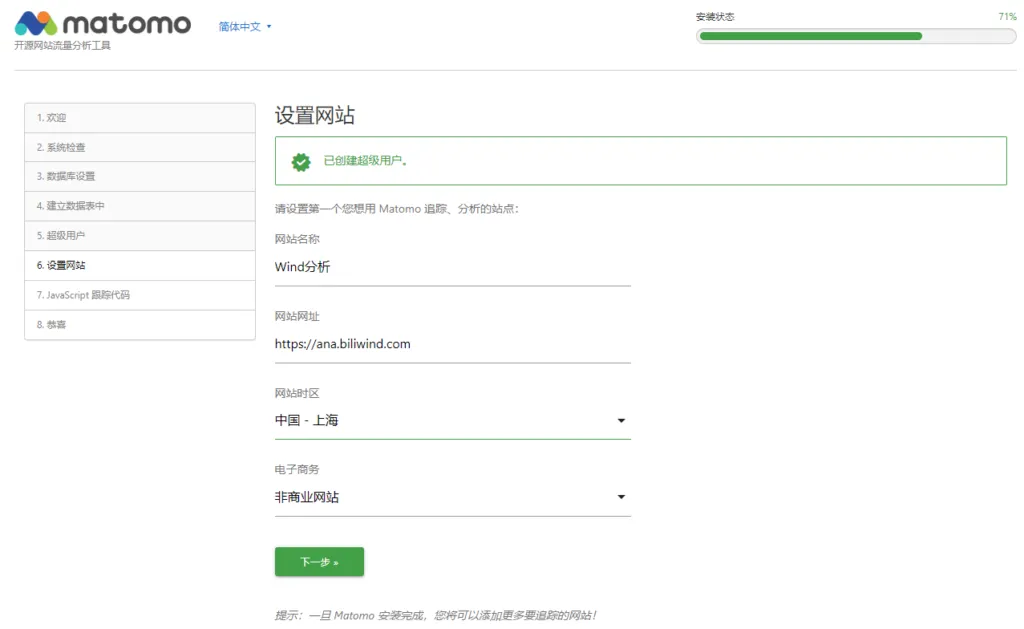
Task: Go to step 3. 数据库设置
Action: click(x=139, y=177)
